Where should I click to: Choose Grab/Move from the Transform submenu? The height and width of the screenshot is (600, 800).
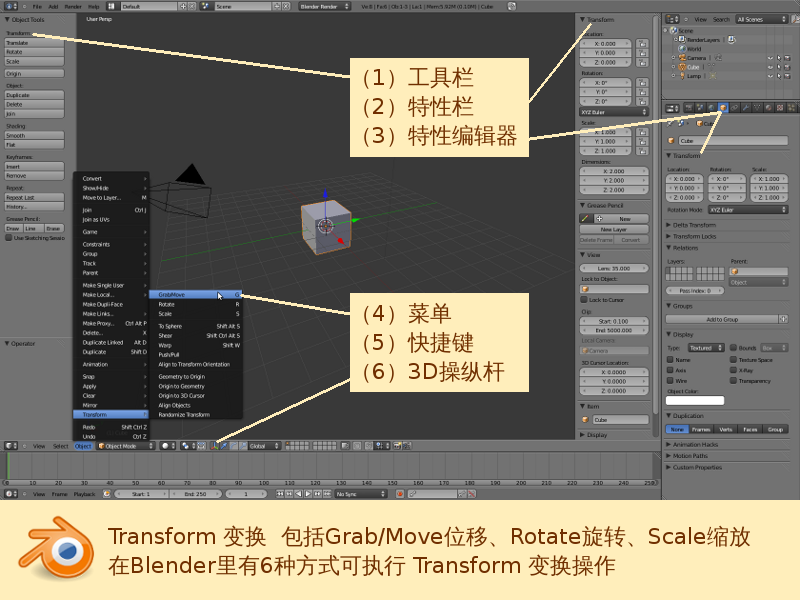195,294
